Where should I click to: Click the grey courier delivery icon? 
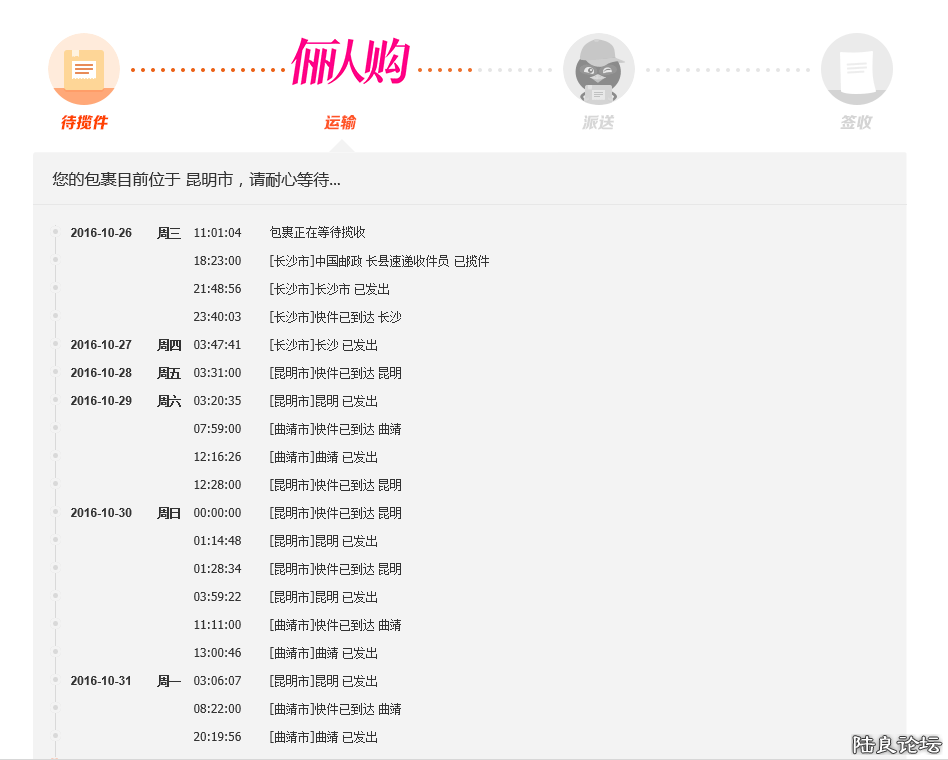(x=598, y=69)
